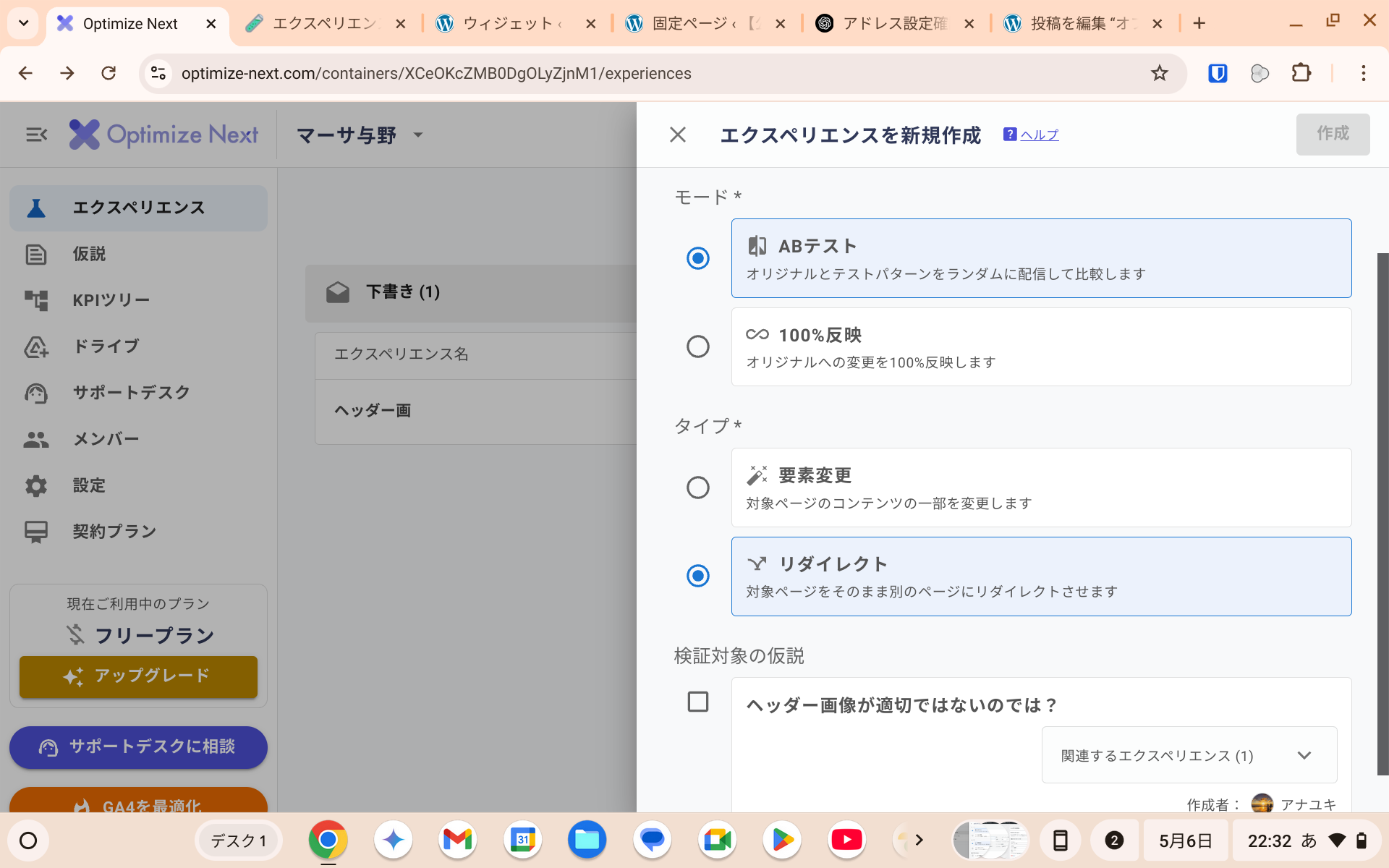
Task: Switch to the 投稿を編集 tab
Action: pyautogui.click(x=1083, y=24)
